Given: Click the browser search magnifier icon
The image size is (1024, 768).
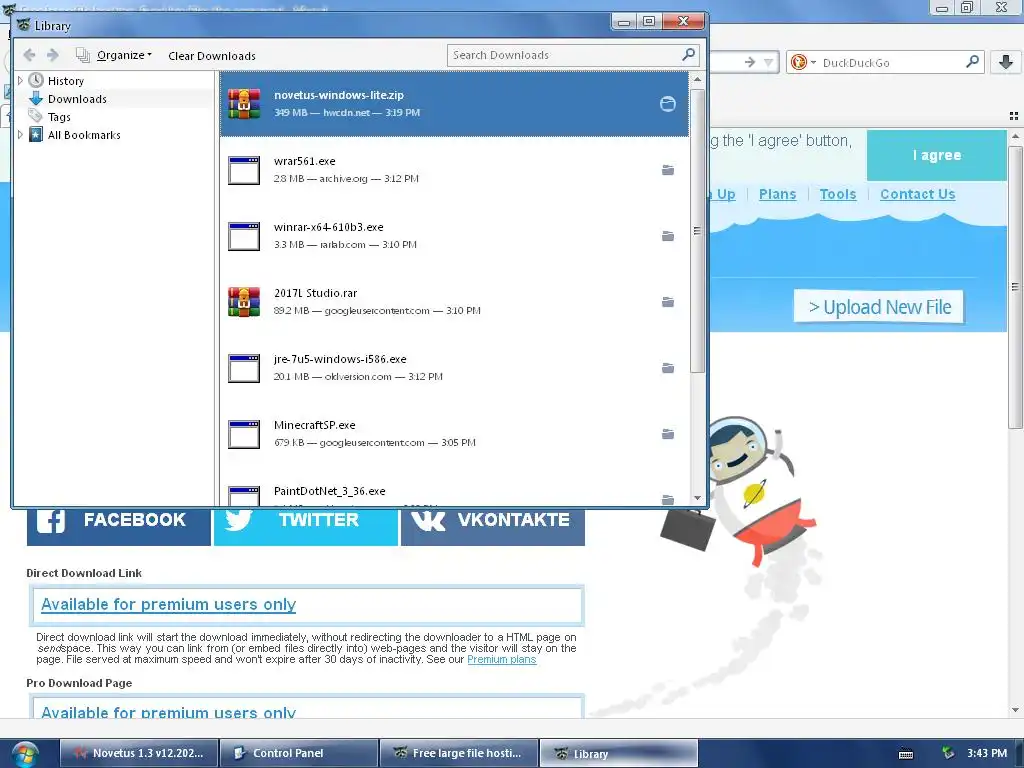Looking at the screenshot, I should pyautogui.click(x=972, y=62).
